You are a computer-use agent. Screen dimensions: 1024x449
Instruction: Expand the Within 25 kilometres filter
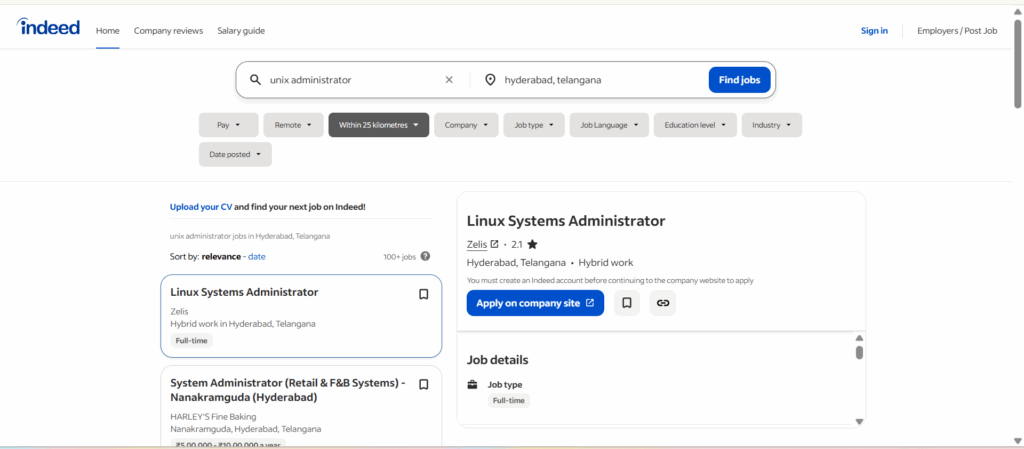tap(379, 125)
